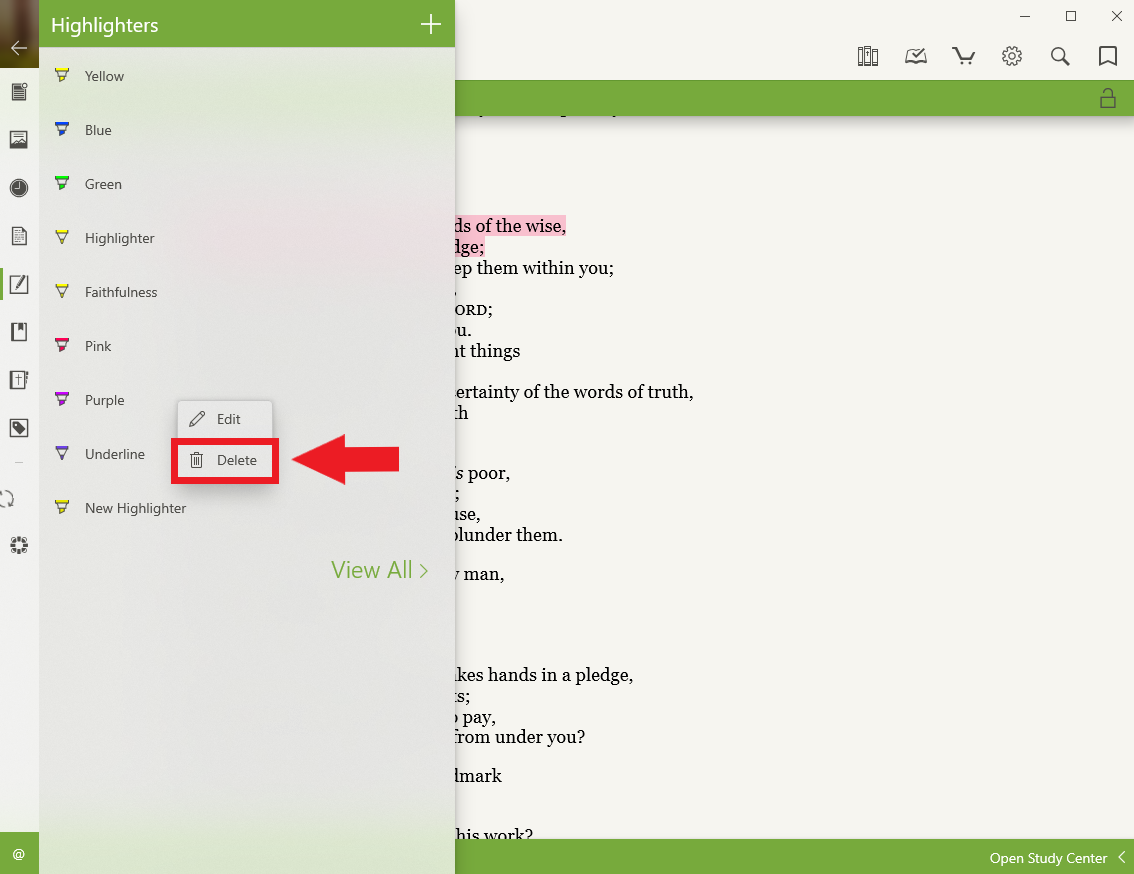This screenshot has height=874, width=1134.
Task: Open the tags icon in sidebar
Action: point(19,428)
